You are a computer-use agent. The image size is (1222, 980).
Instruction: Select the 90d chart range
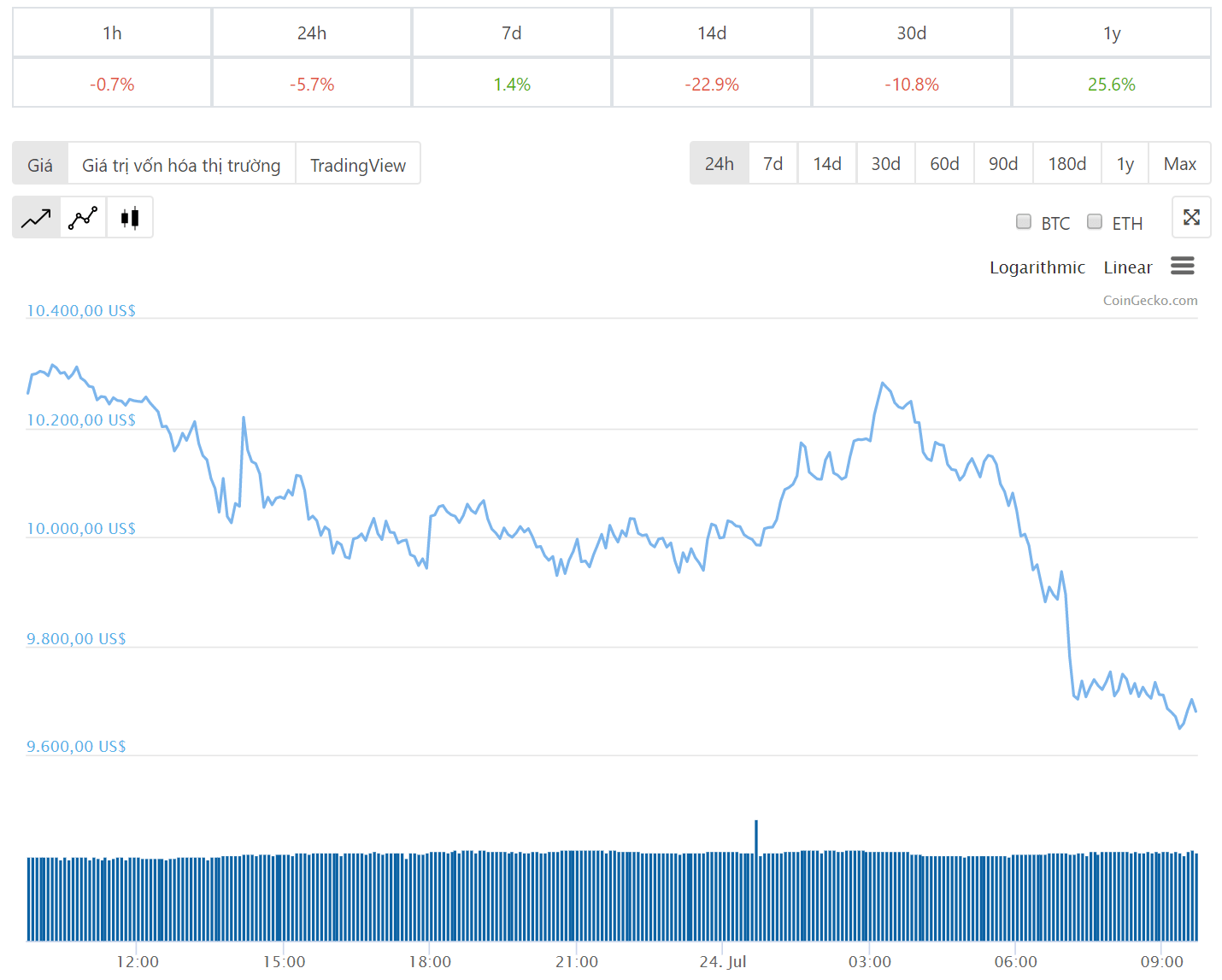click(1003, 163)
